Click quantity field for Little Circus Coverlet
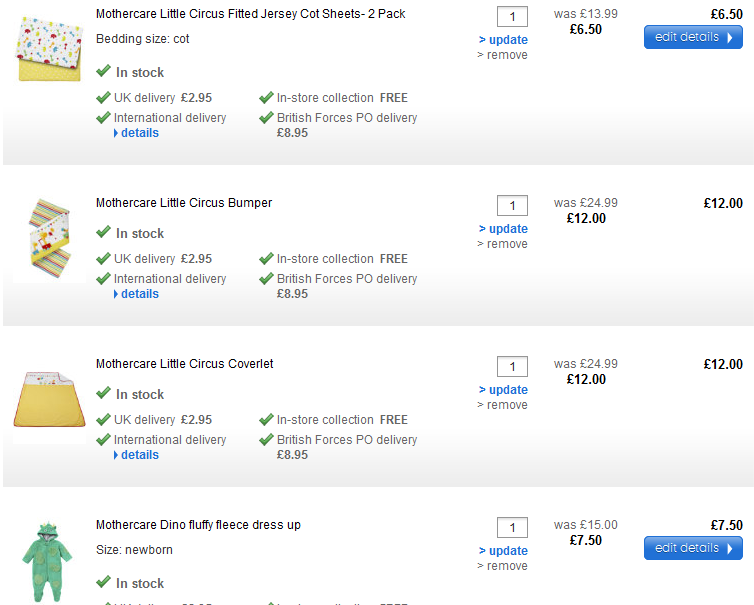The image size is (754, 605). [x=512, y=367]
